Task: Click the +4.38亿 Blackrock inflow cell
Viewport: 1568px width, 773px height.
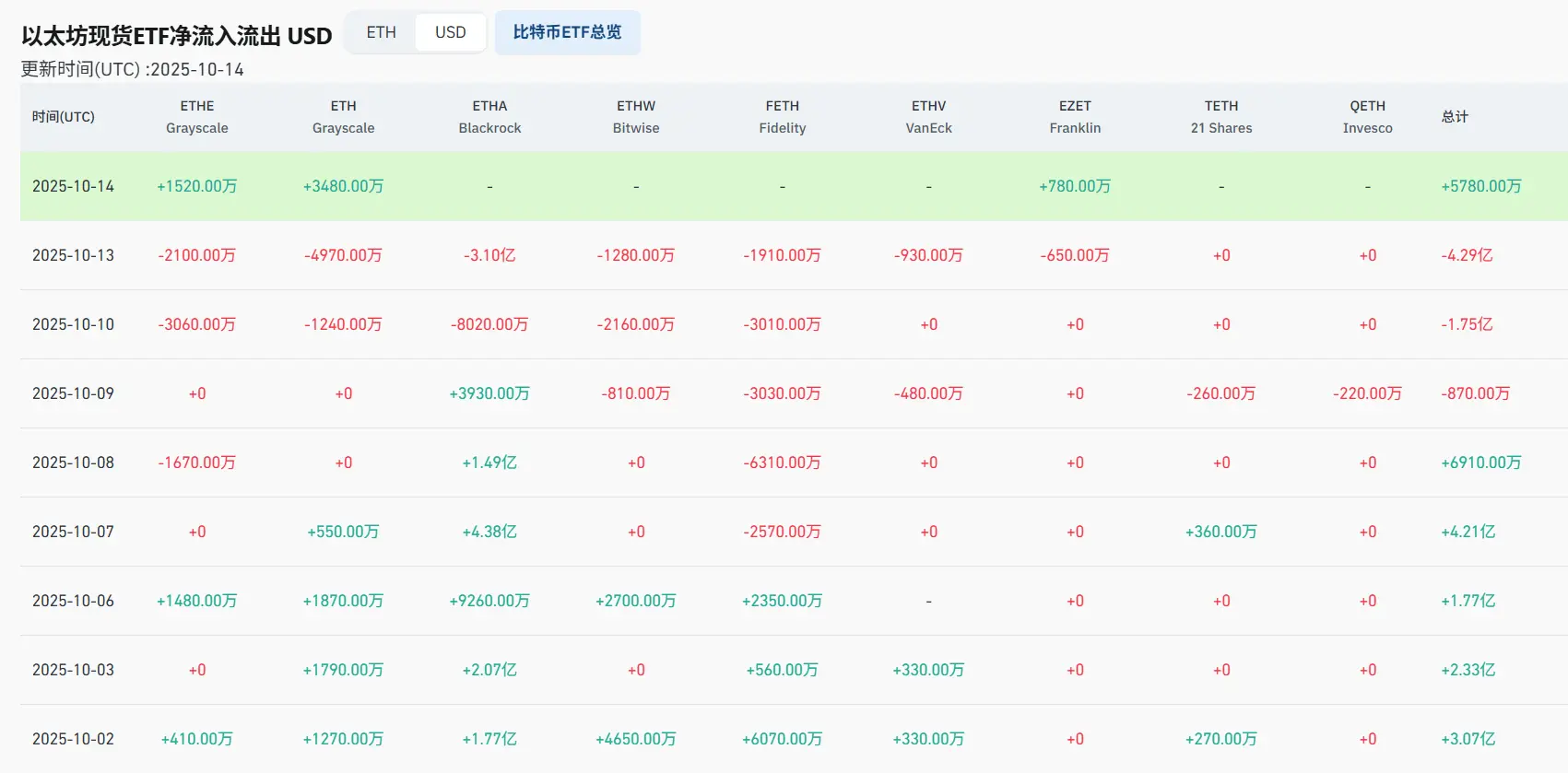Action: coord(489,532)
